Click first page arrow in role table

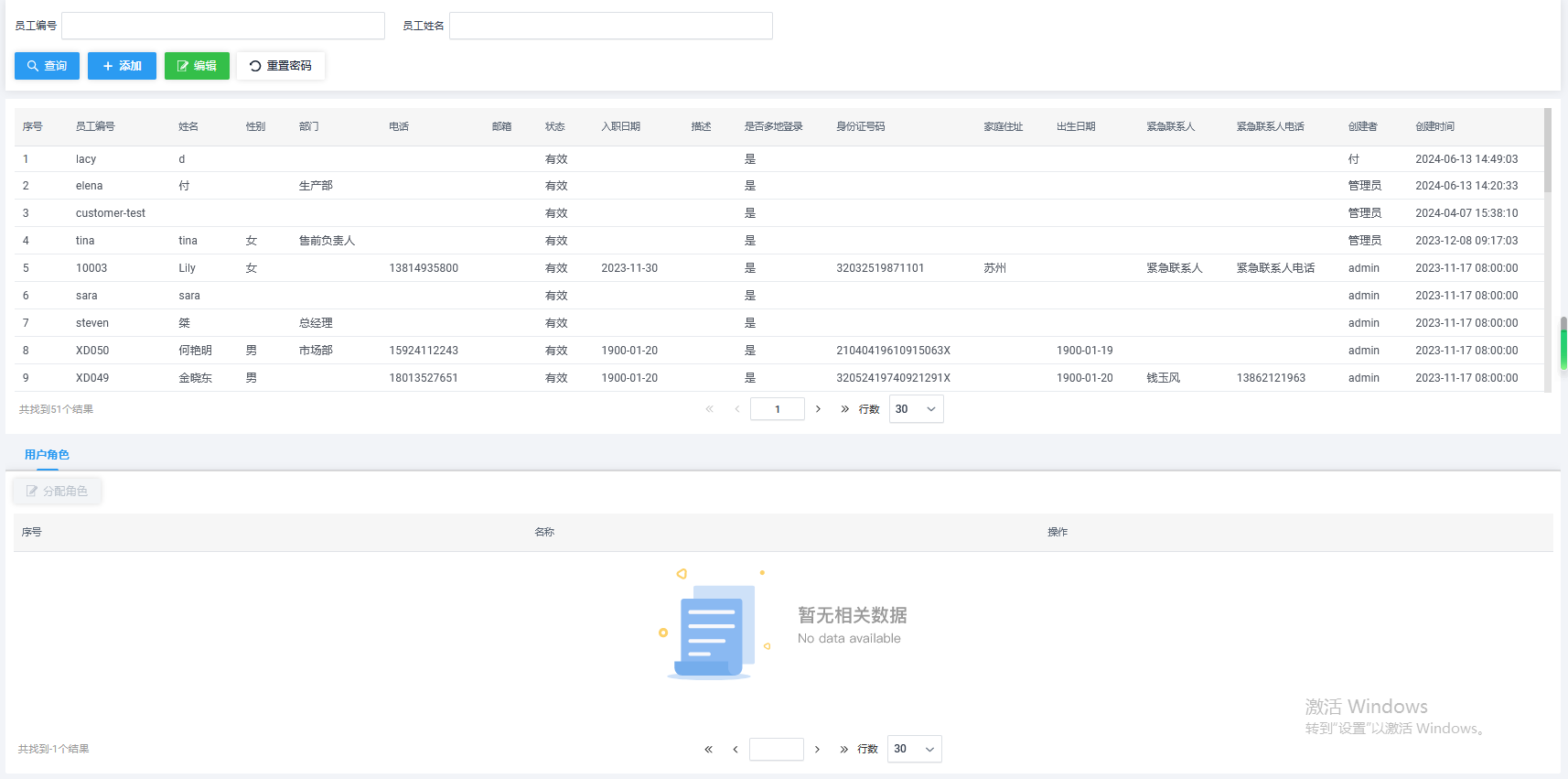click(708, 749)
